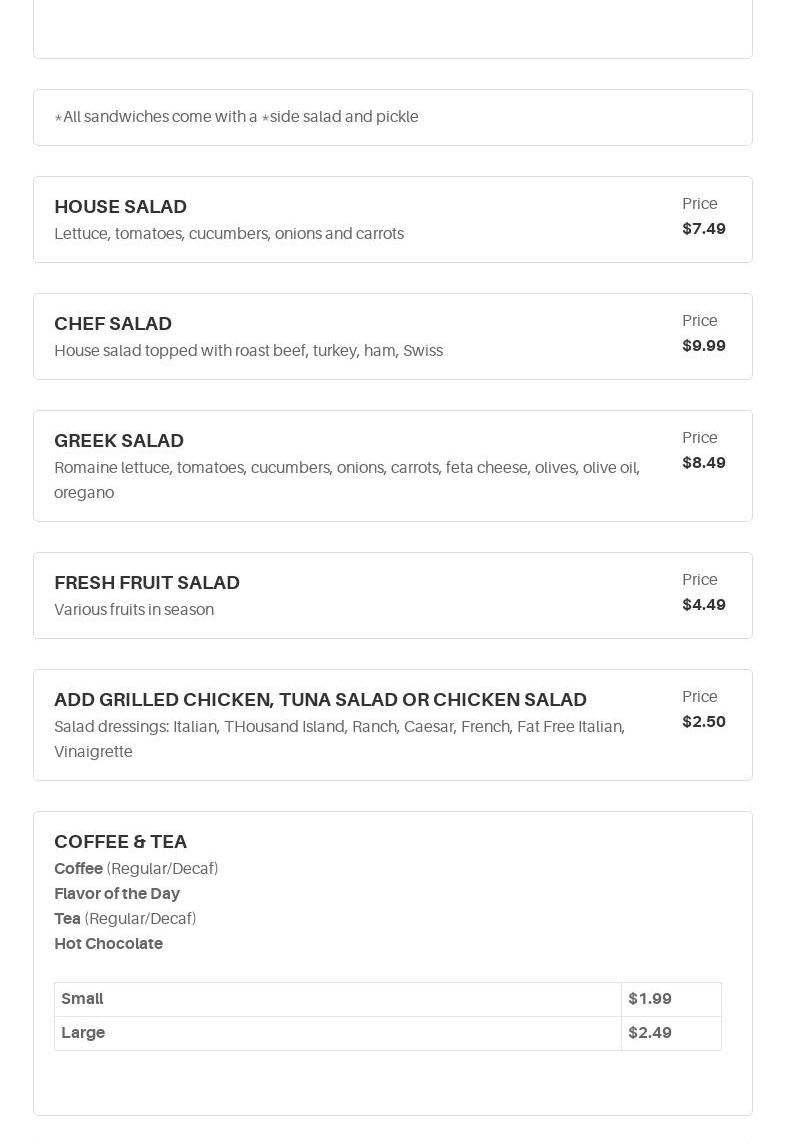Click the Hot Chocolate item

pos(108,944)
